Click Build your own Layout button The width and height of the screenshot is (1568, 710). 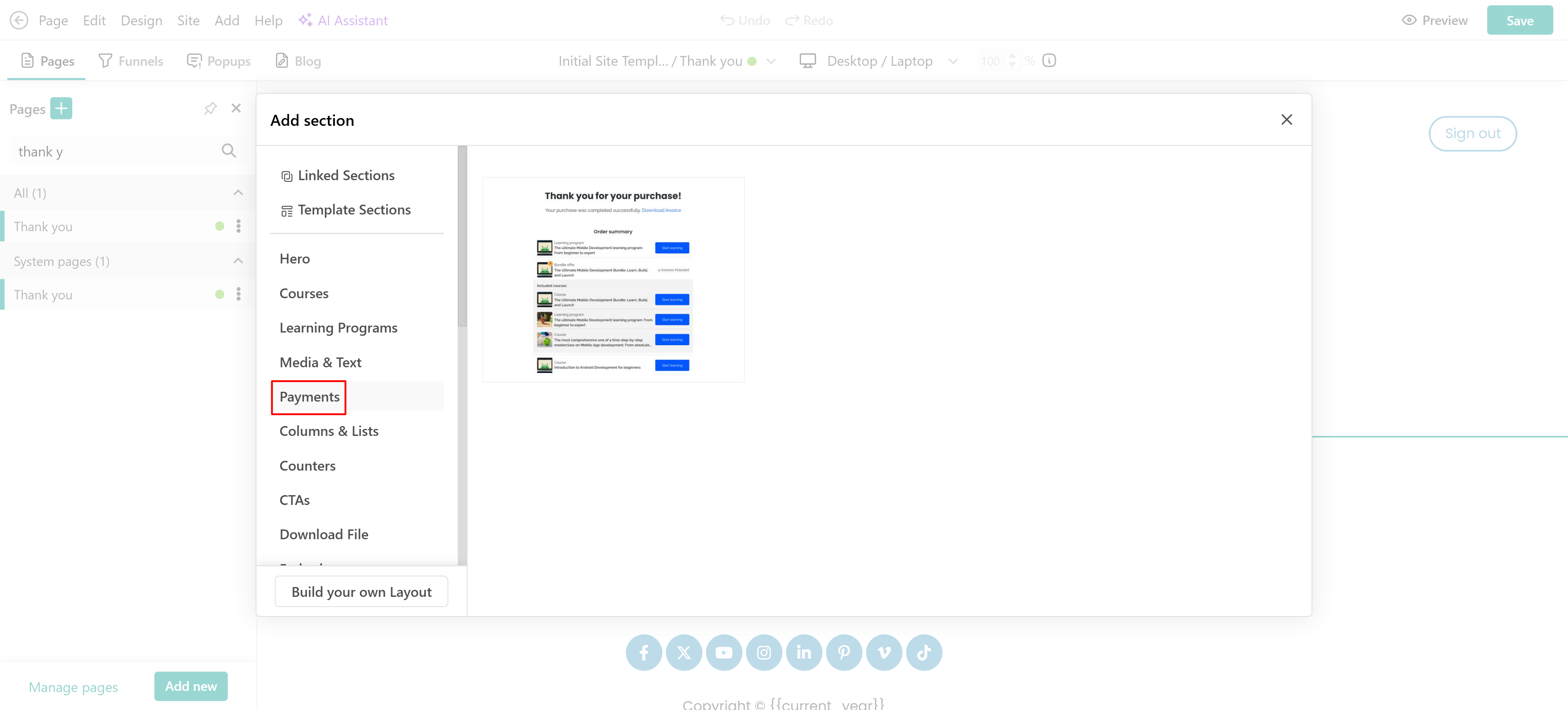pyautogui.click(x=361, y=592)
